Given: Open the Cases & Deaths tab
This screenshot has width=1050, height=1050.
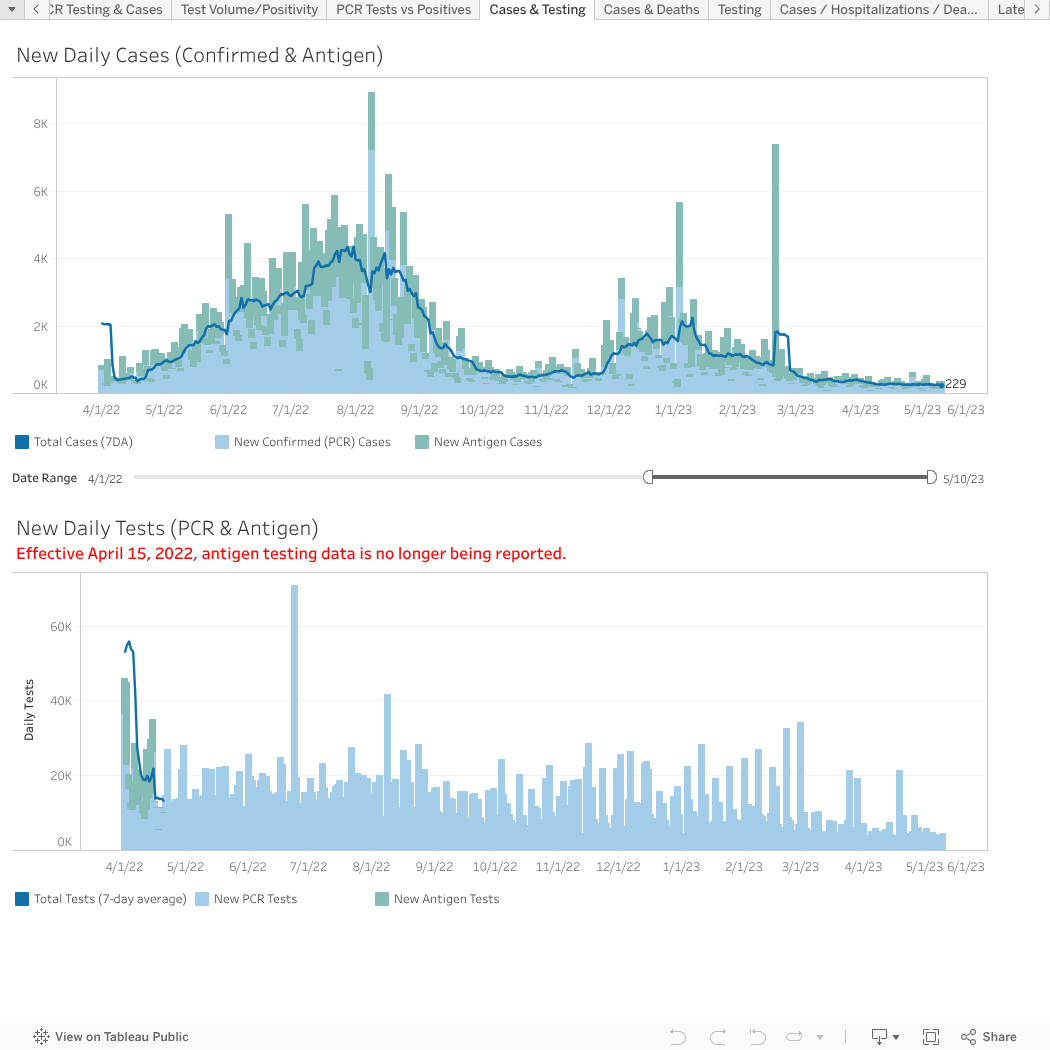Looking at the screenshot, I should 651,9.
